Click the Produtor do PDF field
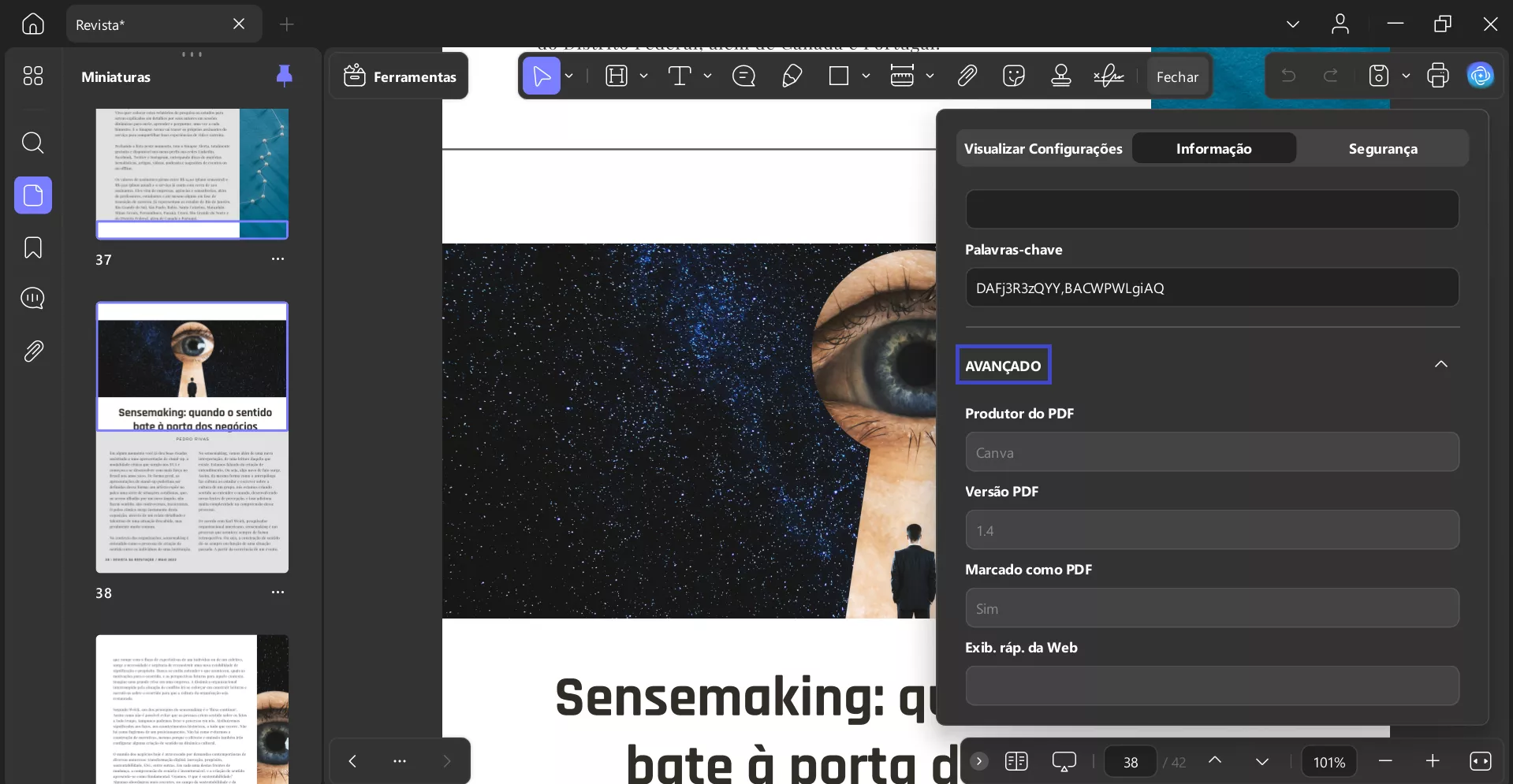The width and height of the screenshot is (1513, 784). 1212,452
